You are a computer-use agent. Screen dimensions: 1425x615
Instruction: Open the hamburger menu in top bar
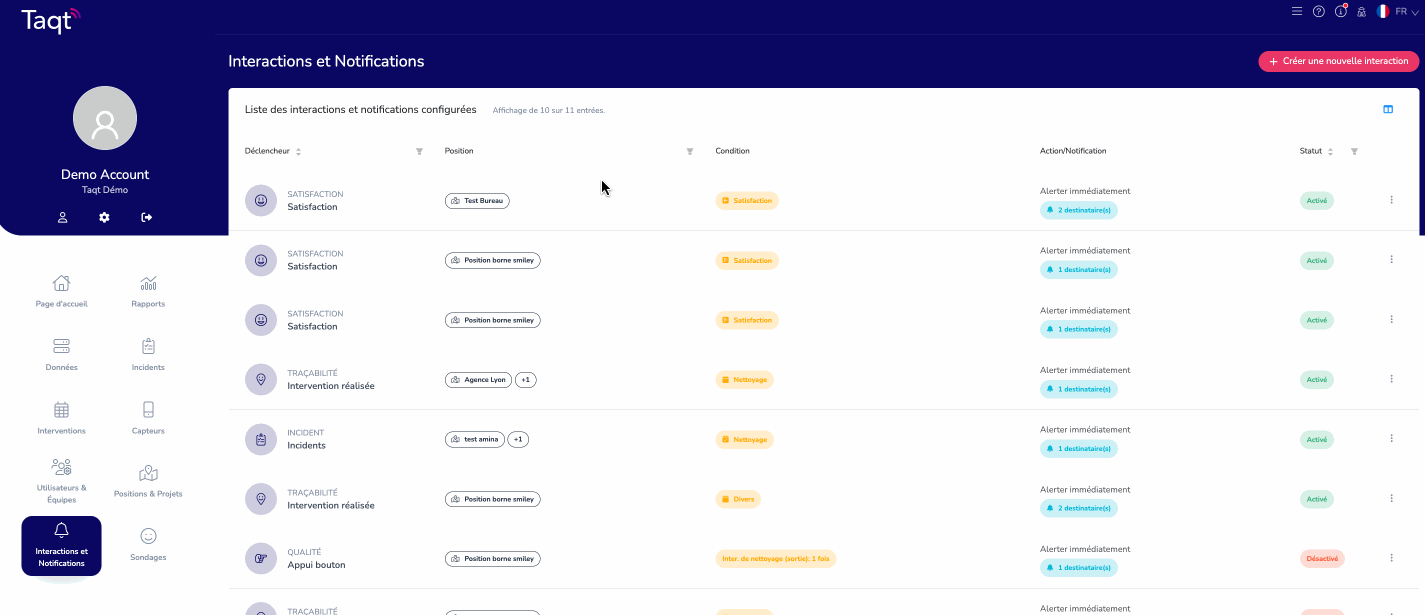click(x=1297, y=11)
